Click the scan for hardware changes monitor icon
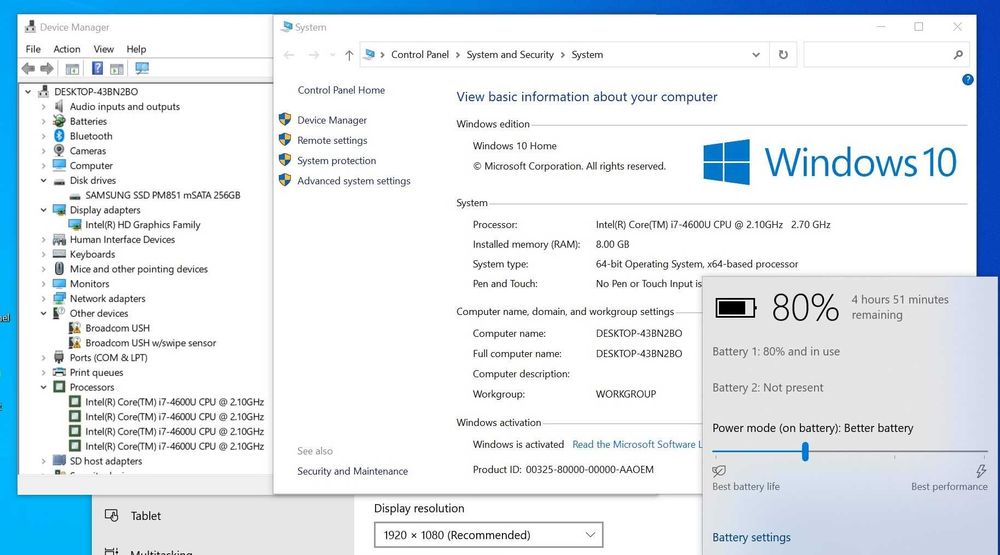Viewport: 1000px width, 555px height. pyautogui.click(x=142, y=68)
